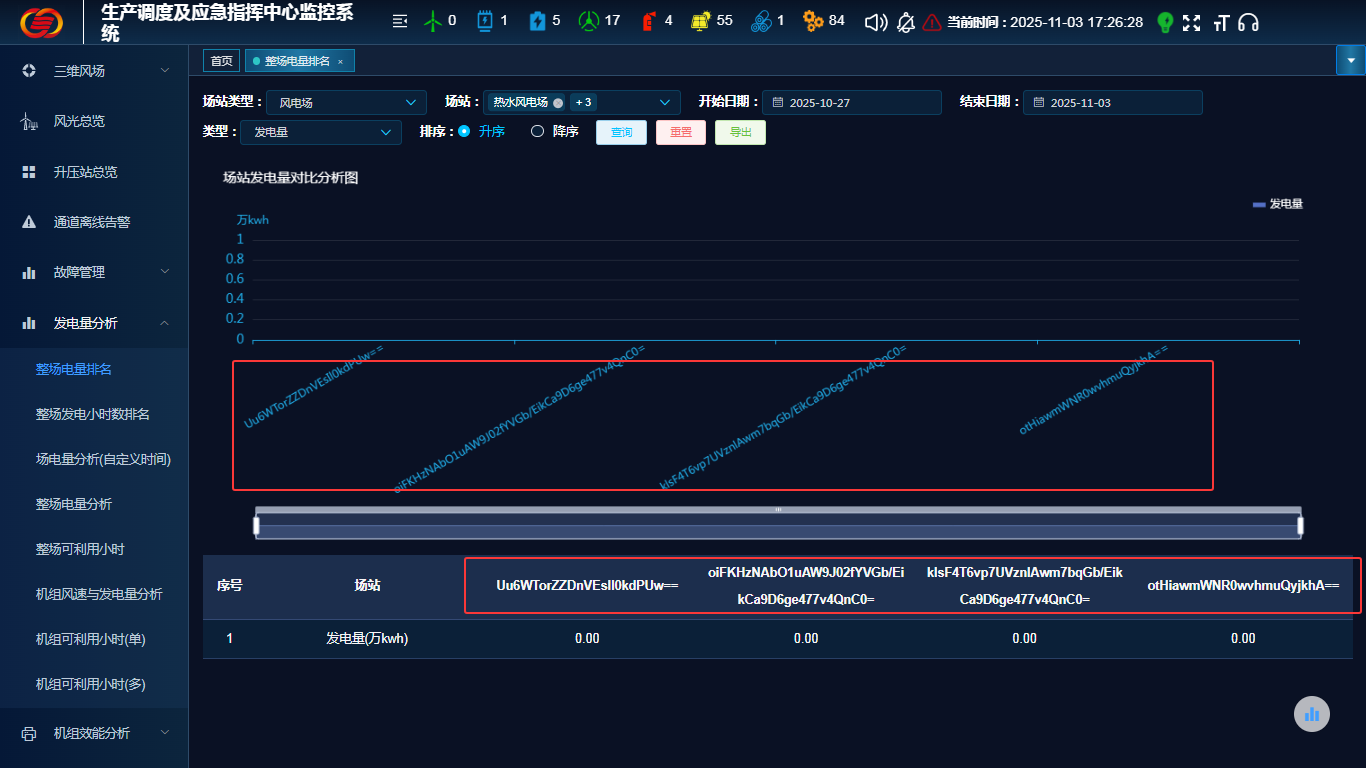Switch to the 首页 tab
The image size is (1366, 768).
point(221,61)
